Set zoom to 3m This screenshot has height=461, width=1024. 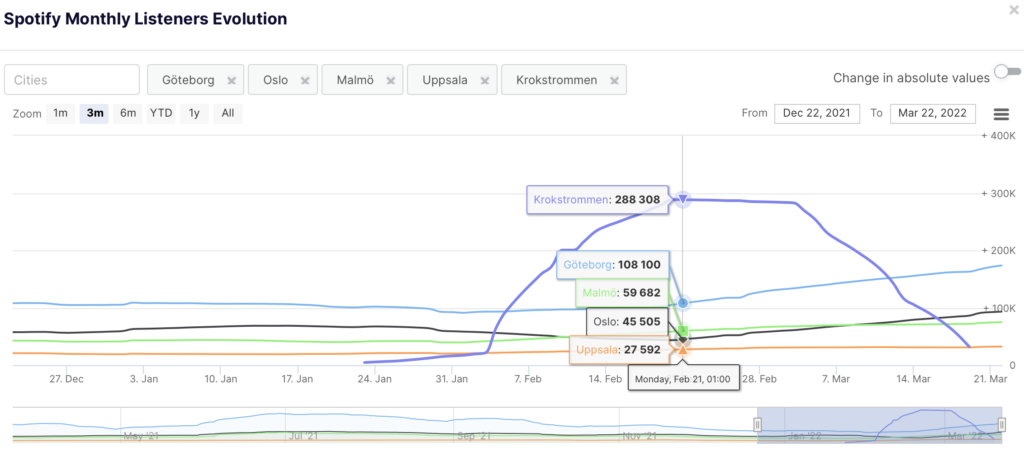tap(95, 113)
